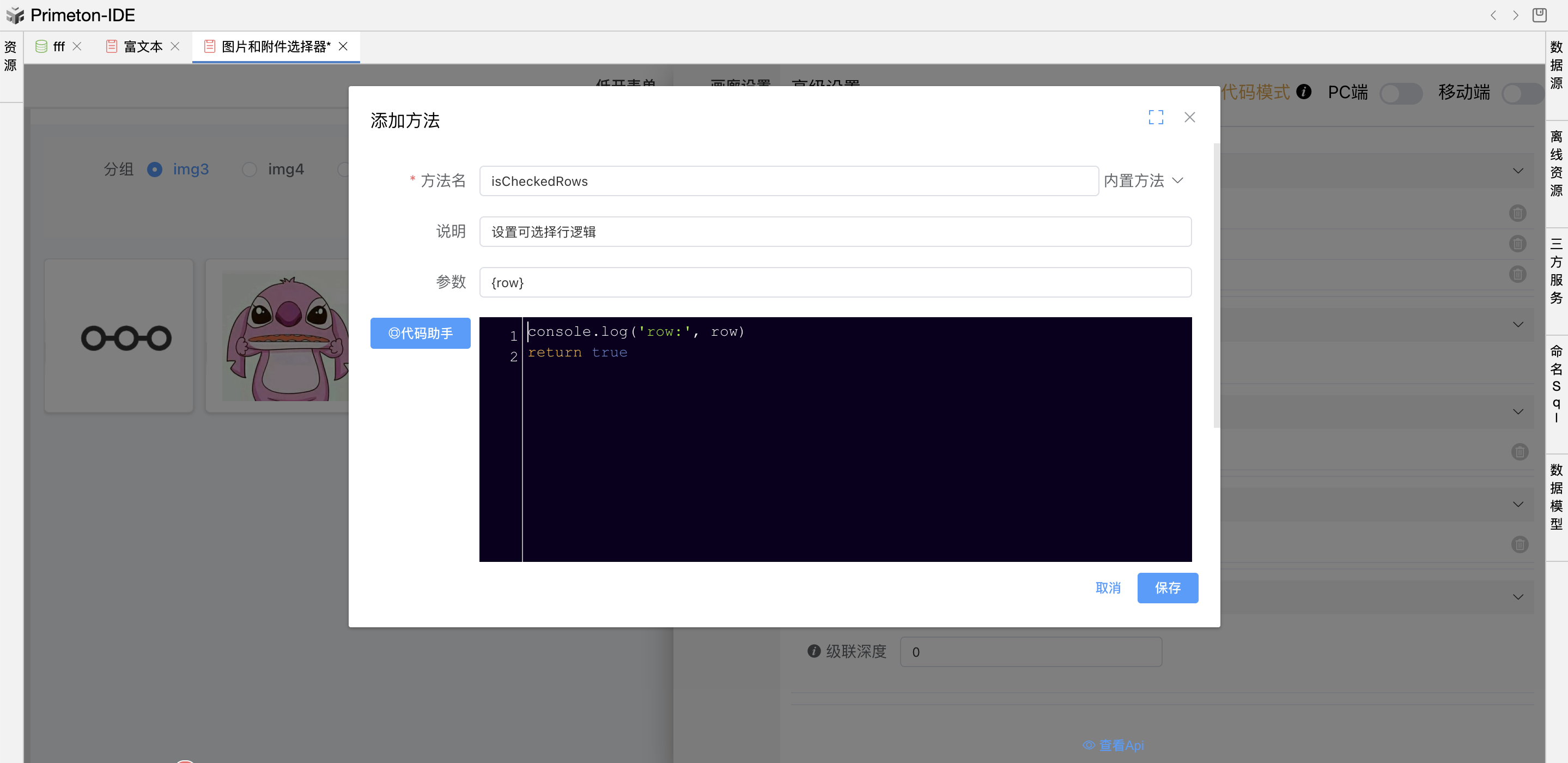Open the 内置方法 dropdown

tap(1143, 180)
